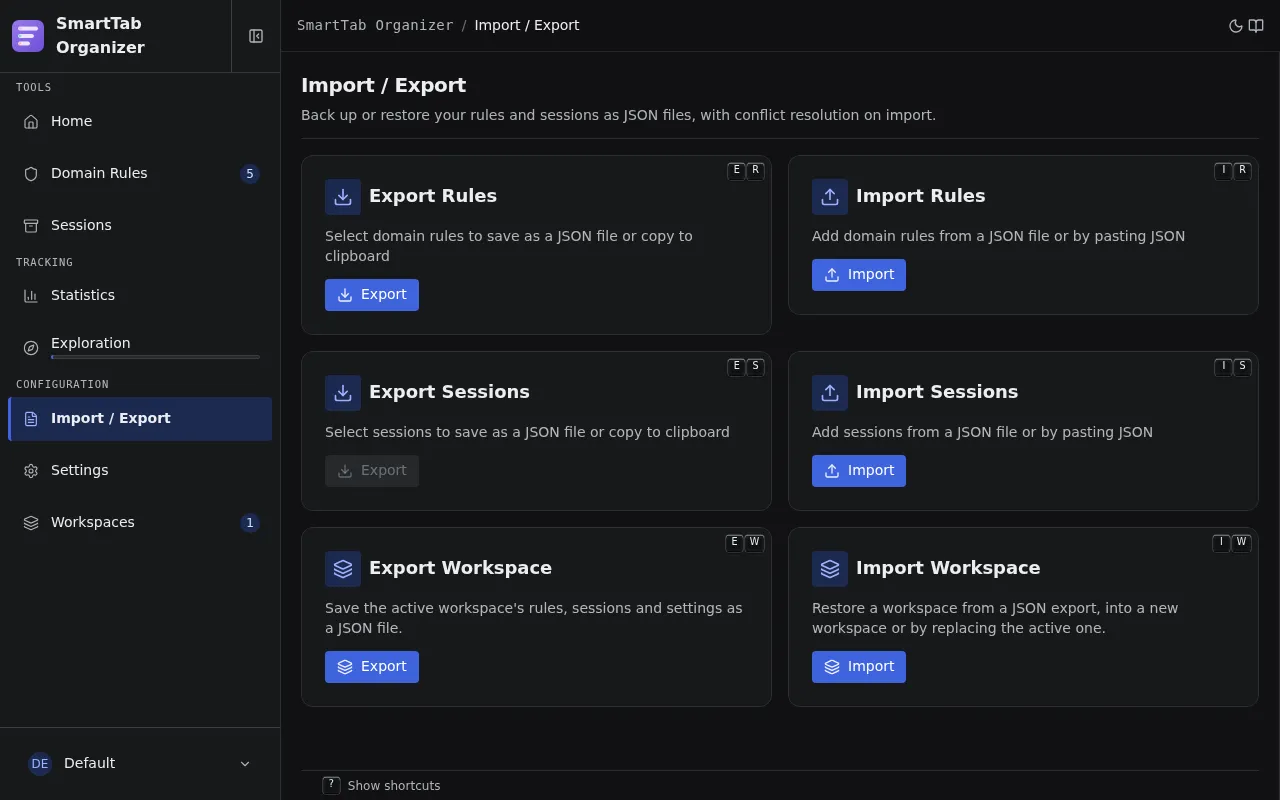
Task: Click the Settings gear icon in the sidebar
Action: click(x=31, y=471)
